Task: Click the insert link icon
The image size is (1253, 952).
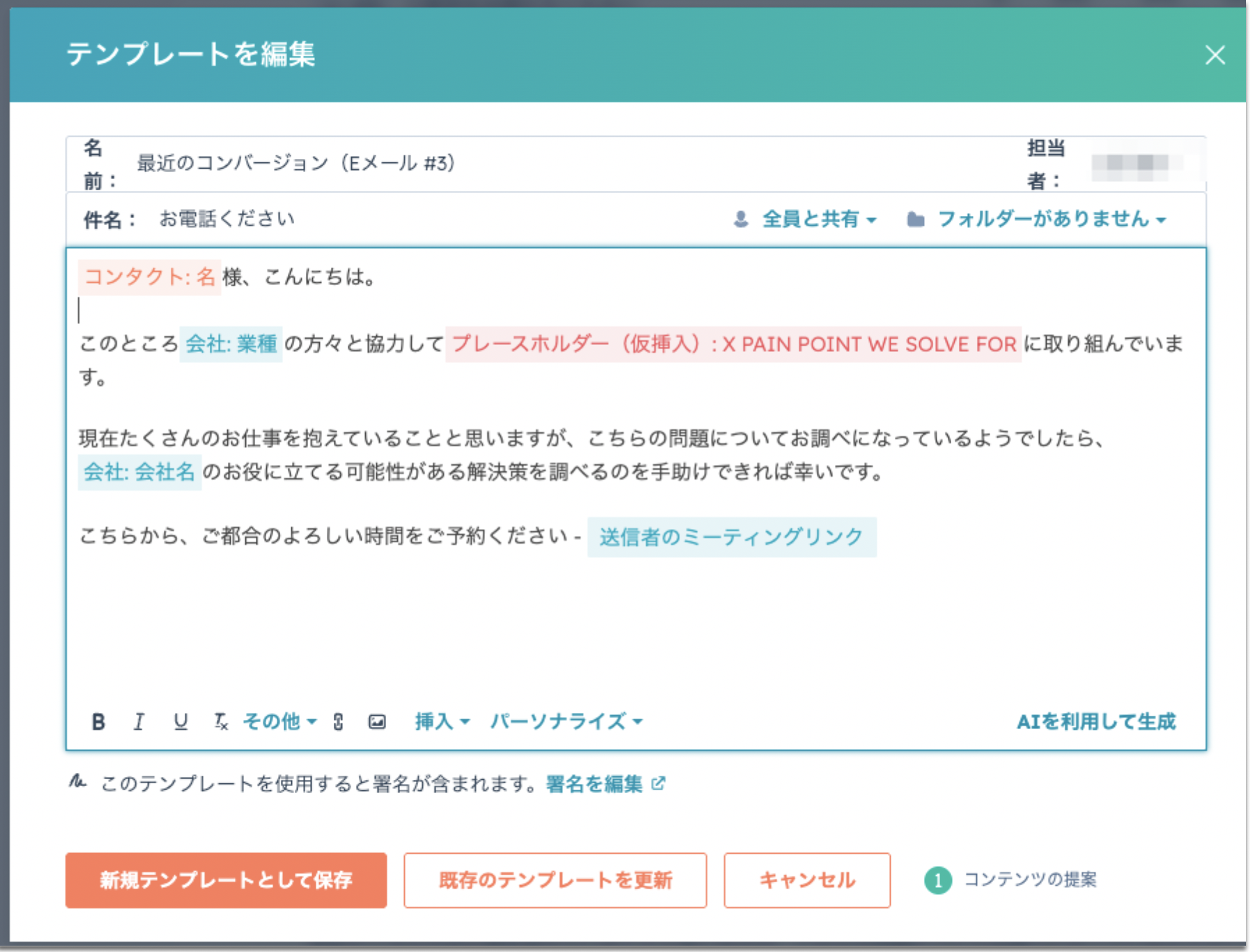Action: point(338,722)
